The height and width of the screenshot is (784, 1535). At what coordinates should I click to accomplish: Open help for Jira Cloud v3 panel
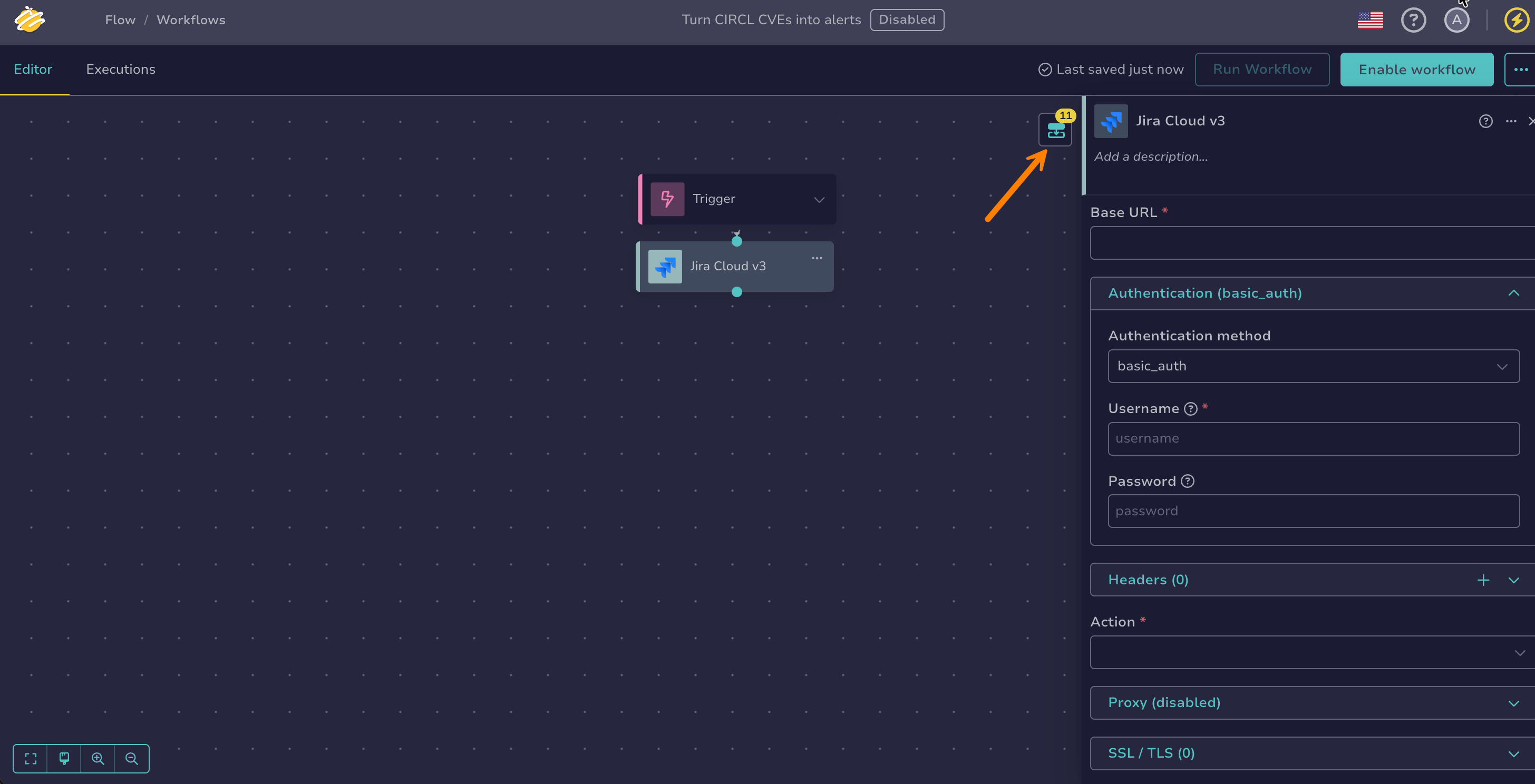(1485, 121)
